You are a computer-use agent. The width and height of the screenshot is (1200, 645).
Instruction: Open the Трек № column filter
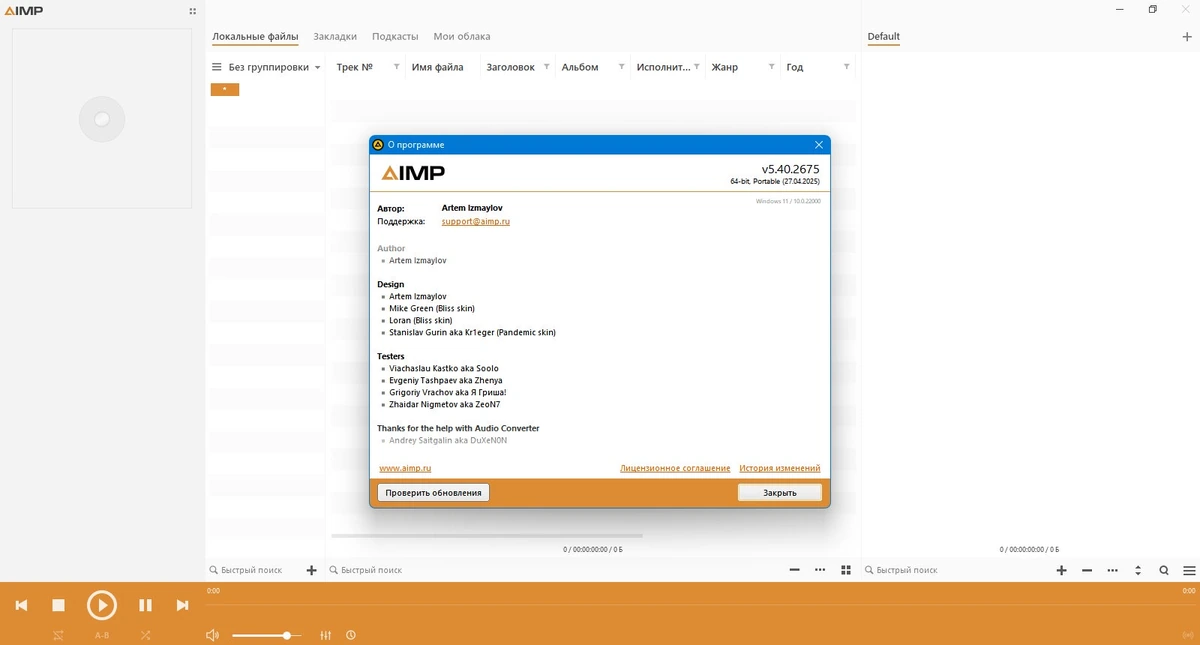pyautogui.click(x=396, y=67)
